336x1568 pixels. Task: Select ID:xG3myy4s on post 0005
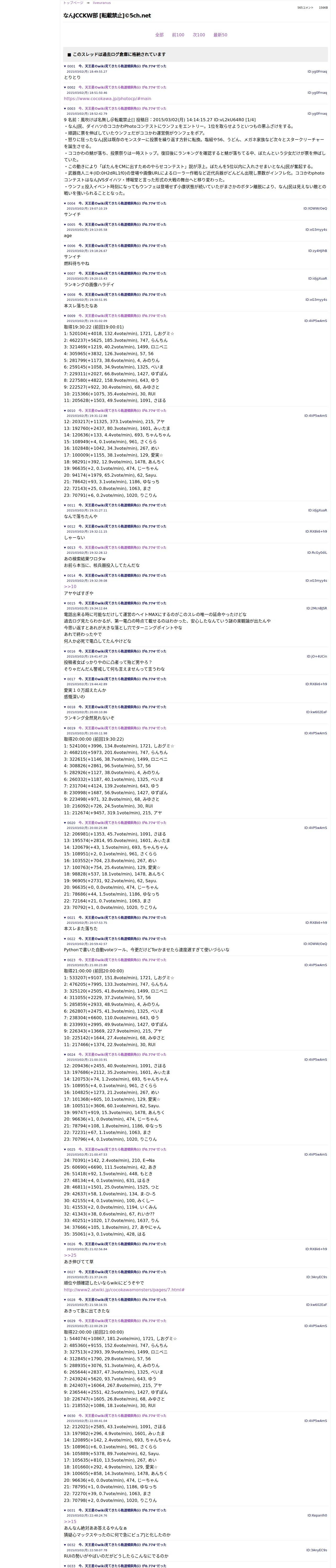point(316,230)
